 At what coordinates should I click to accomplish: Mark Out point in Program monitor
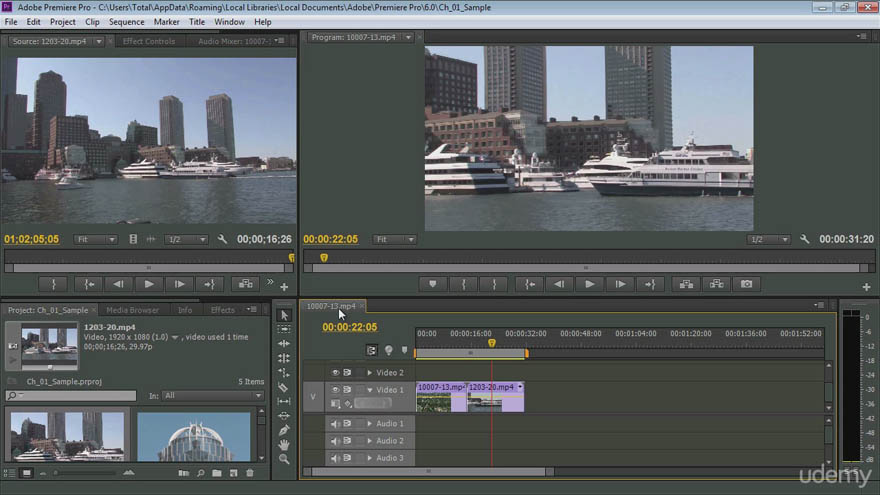point(494,284)
